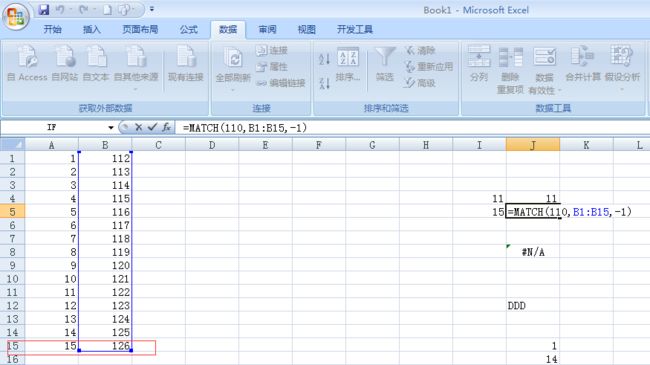
Task: Open 高级 advanced filter
Action: tap(420, 83)
